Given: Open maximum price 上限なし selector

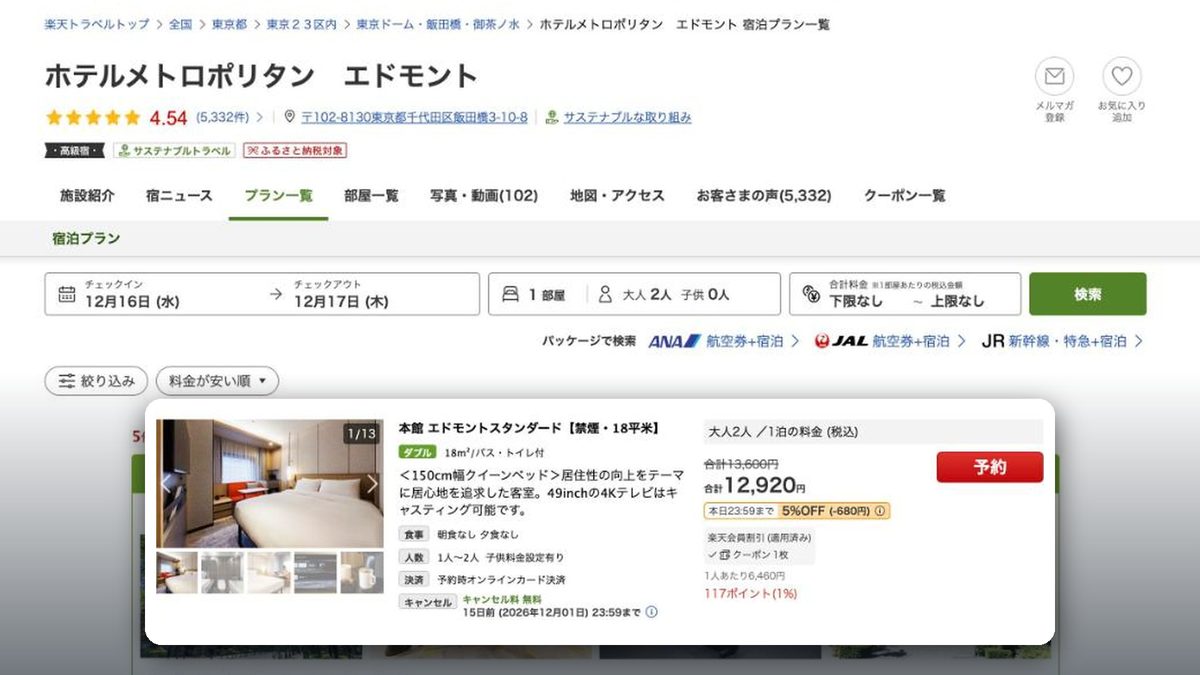Looking at the screenshot, I should 958,301.
